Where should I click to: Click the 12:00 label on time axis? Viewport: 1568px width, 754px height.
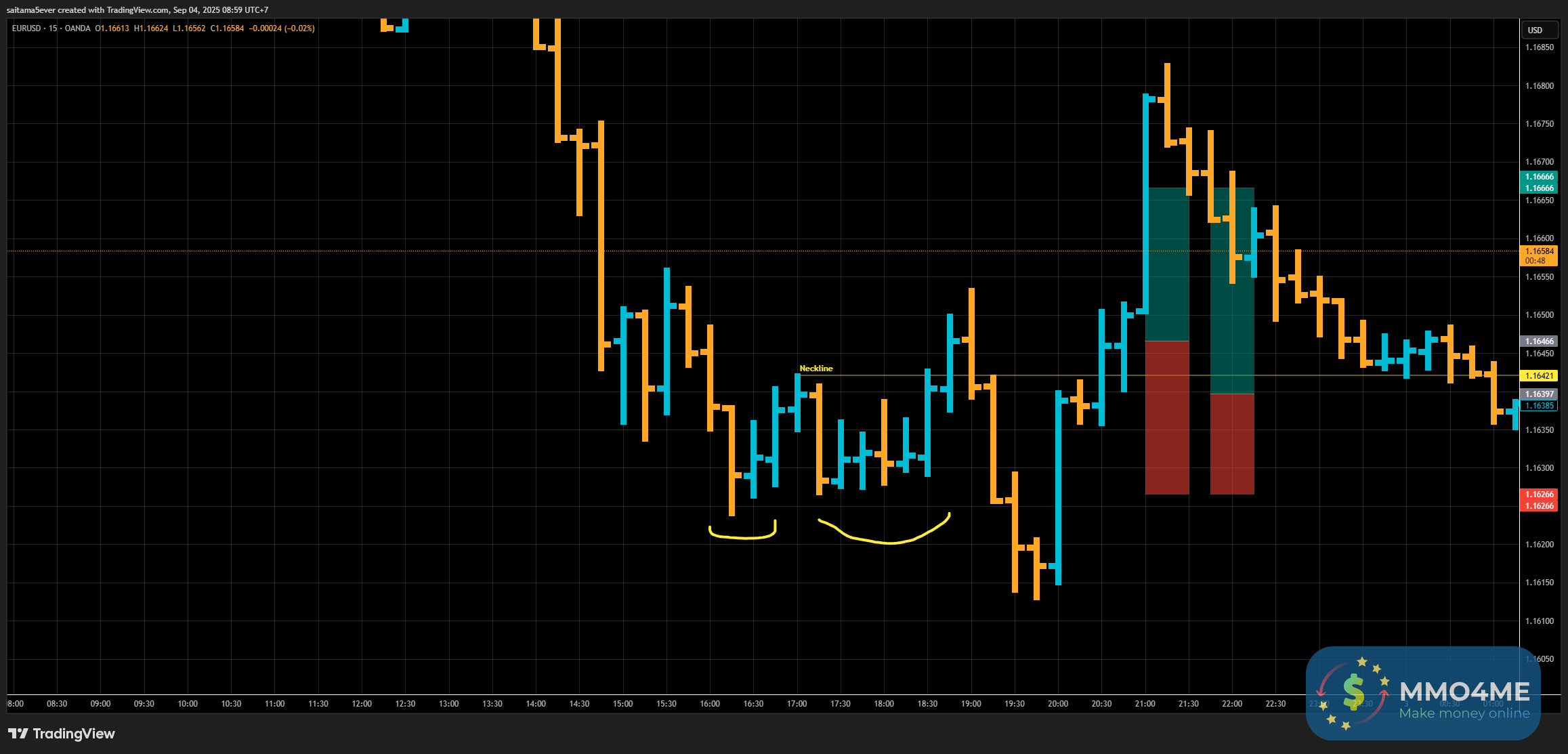pyautogui.click(x=362, y=704)
